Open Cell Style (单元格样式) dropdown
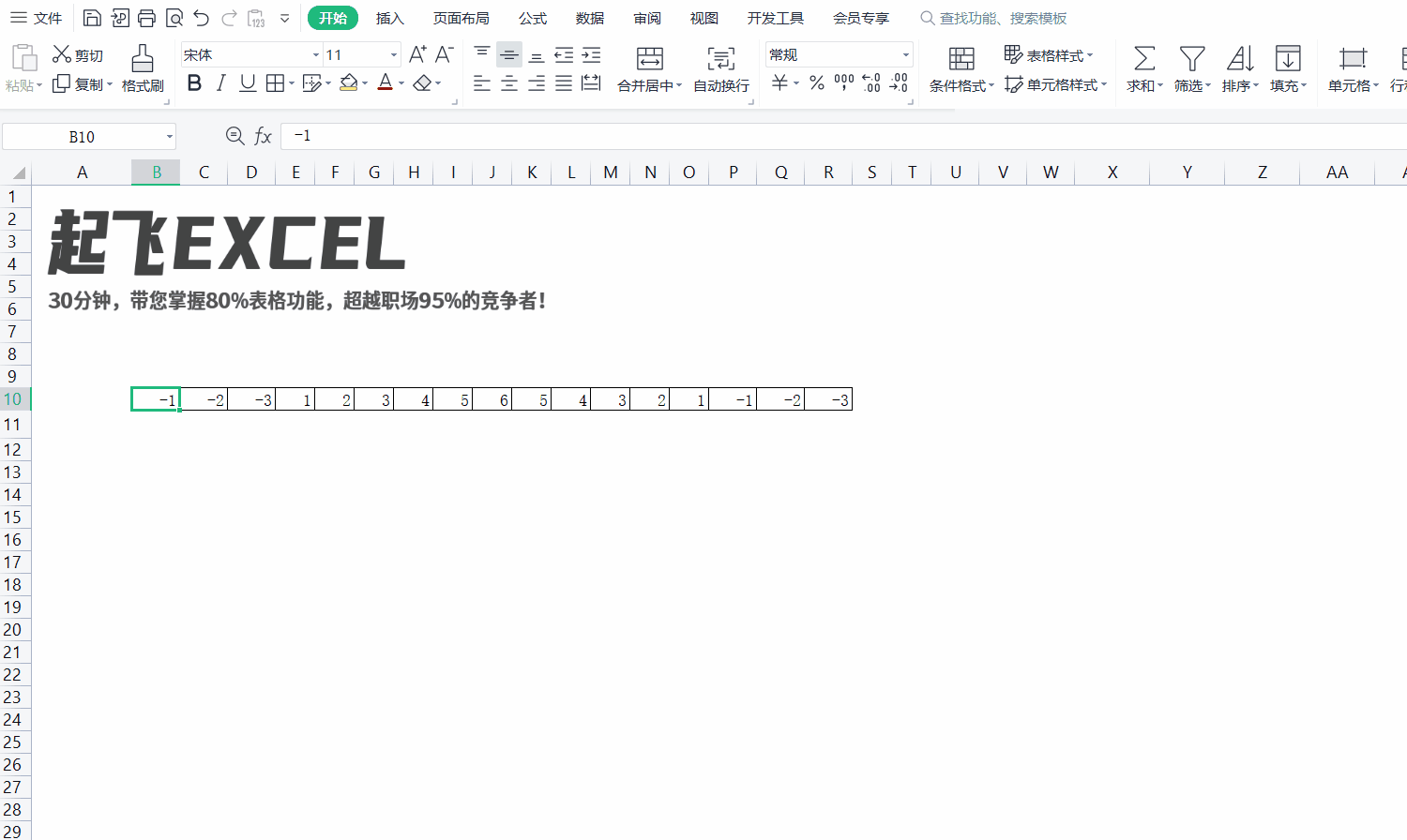 pos(1055,84)
